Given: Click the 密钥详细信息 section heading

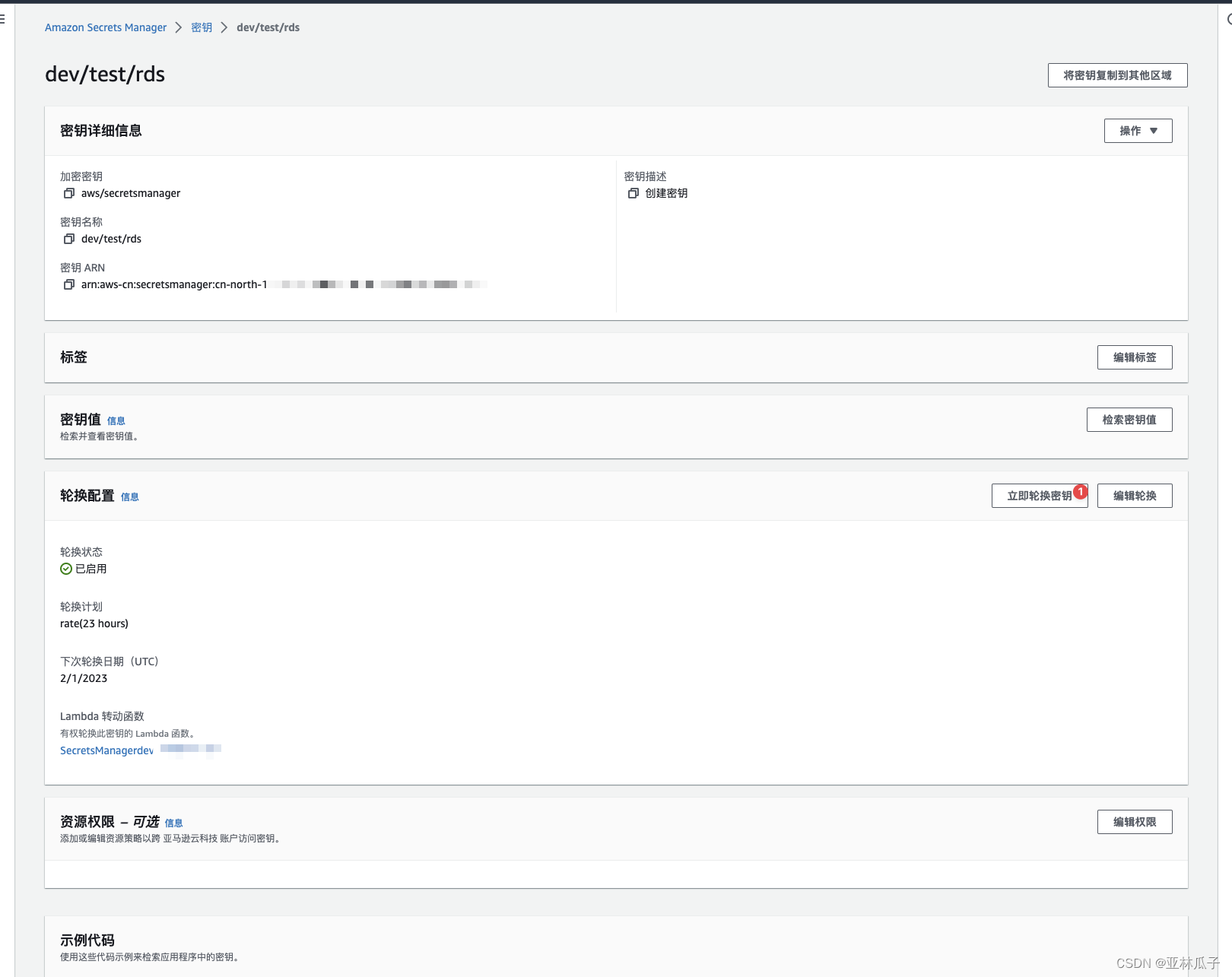Looking at the screenshot, I should 101,131.
